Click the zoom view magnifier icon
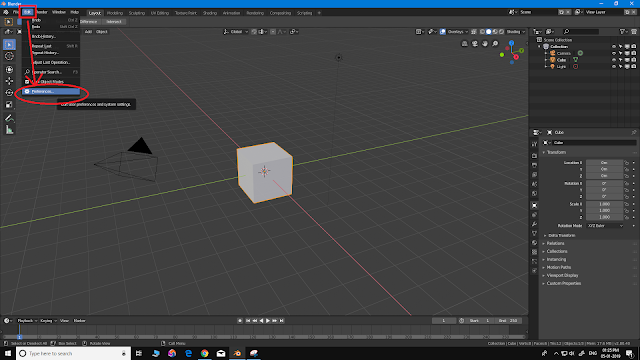This screenshot has width=640, height=360. click(495, 44)
